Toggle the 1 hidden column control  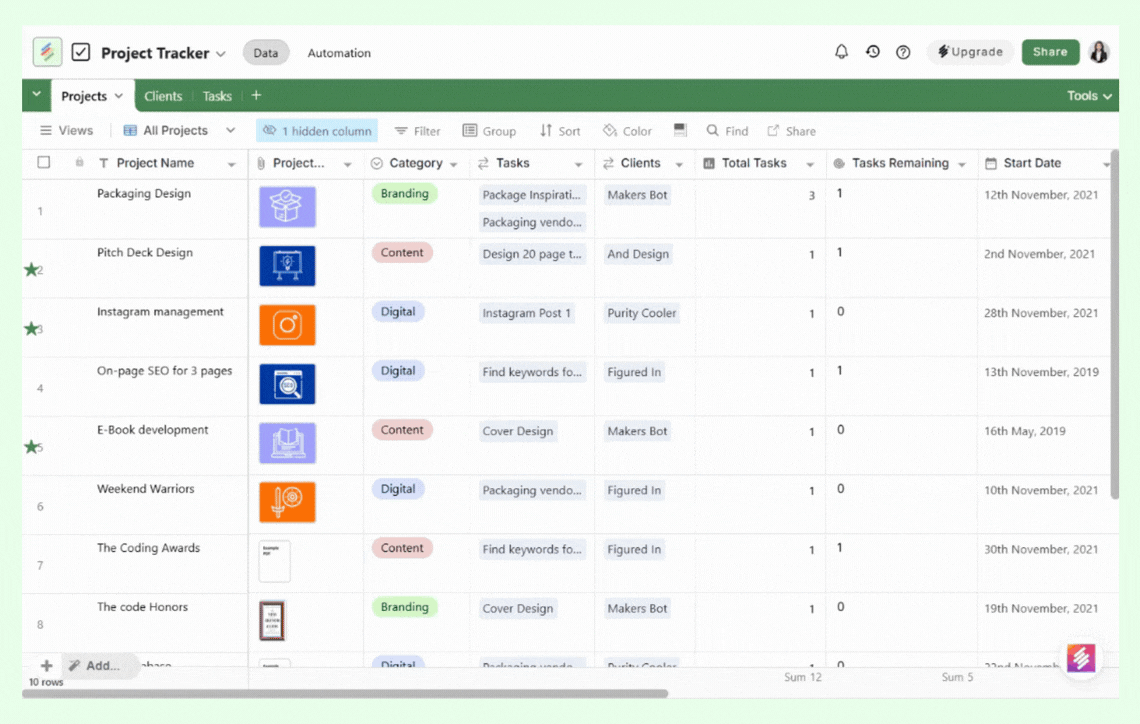[317, 131]
